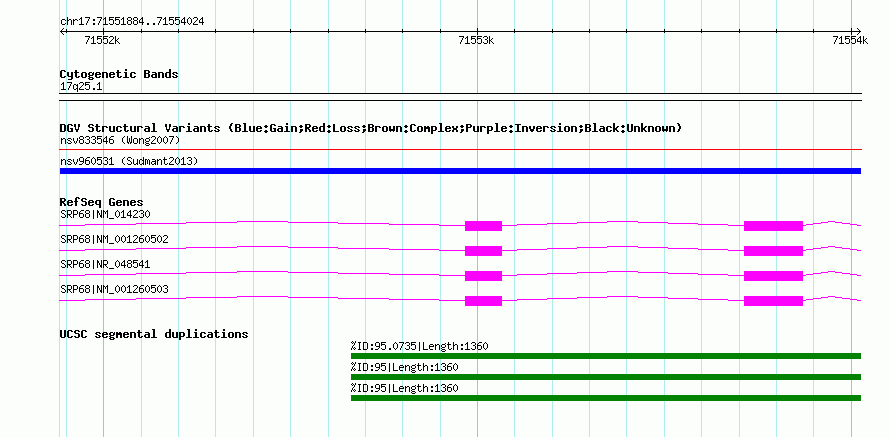Select the longer exon block of SRP68|NM_001260503
The height and width of the screenshot is (437, 890).
(774, 301)
